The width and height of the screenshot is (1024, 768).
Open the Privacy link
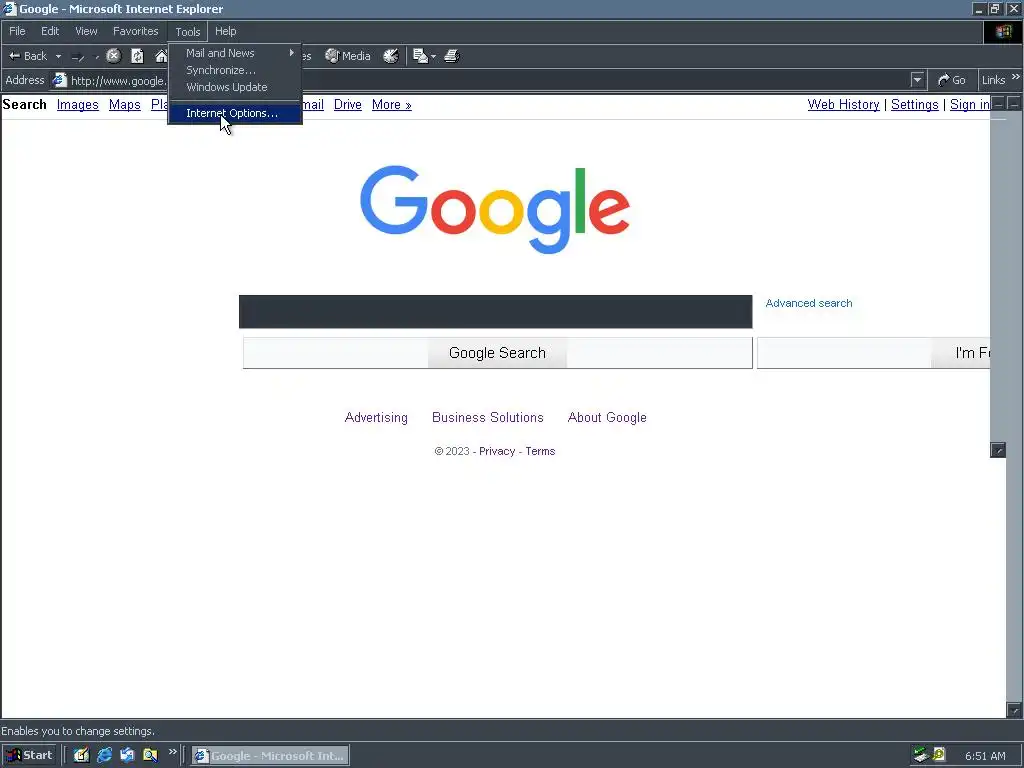click(x=497, y=451)
